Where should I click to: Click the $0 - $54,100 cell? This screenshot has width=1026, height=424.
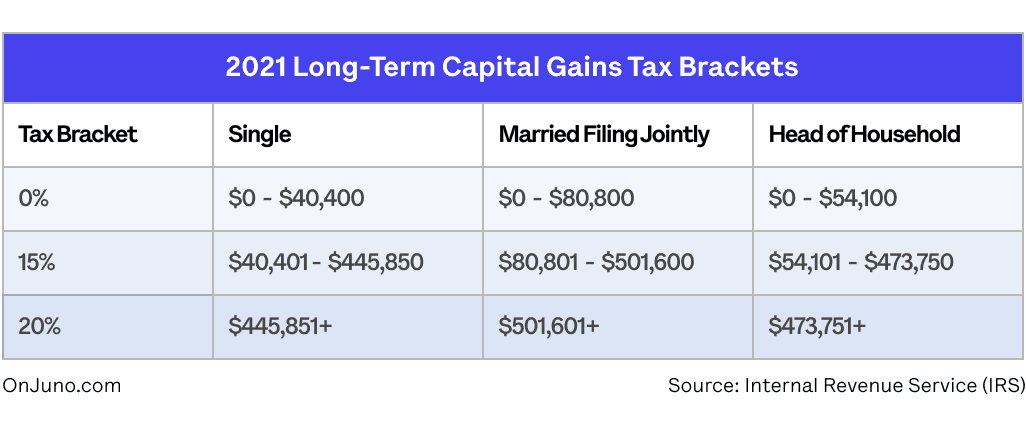coord(832,198)
